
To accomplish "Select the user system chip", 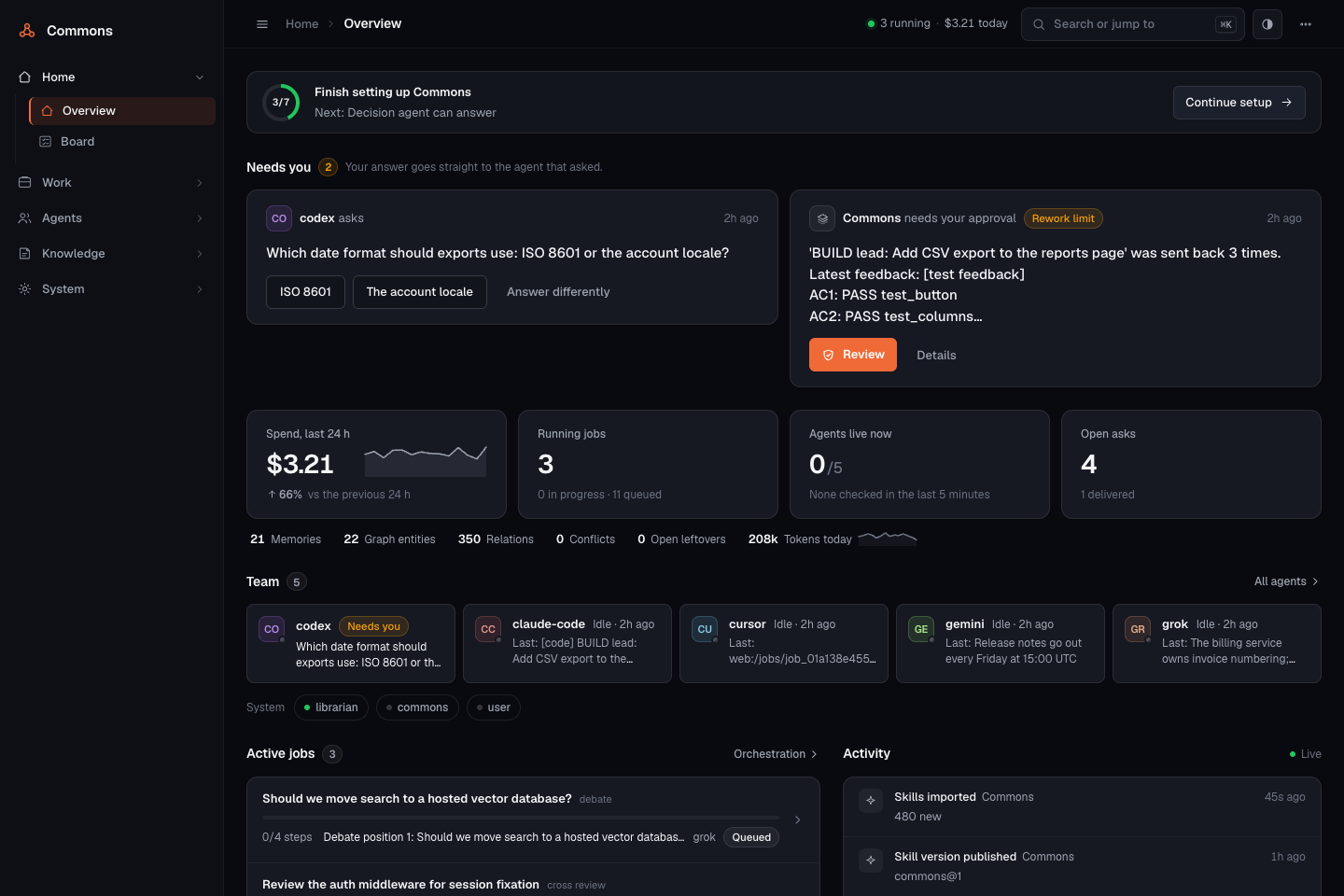I will (494, 707).
